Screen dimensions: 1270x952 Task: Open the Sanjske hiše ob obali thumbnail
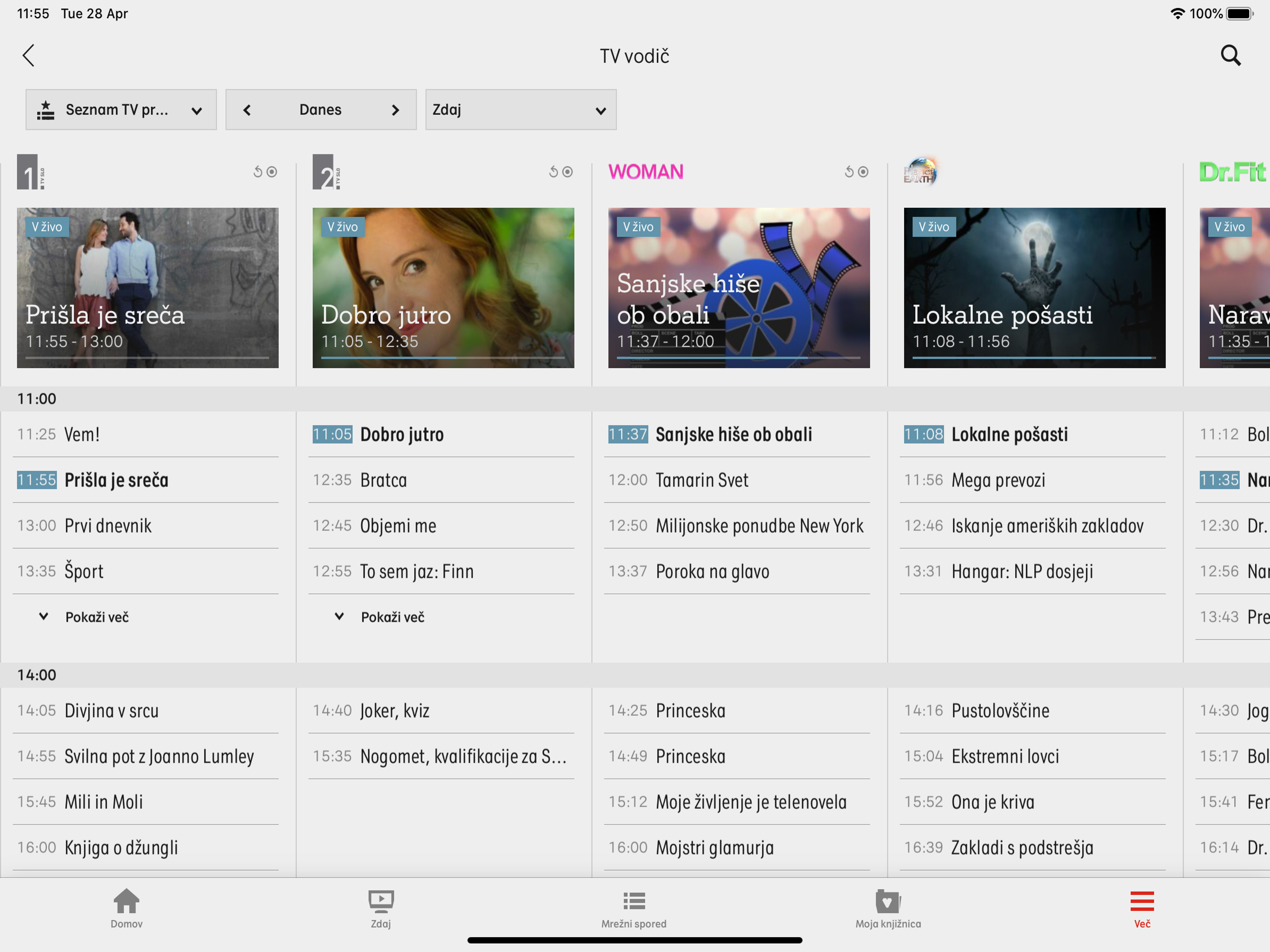pyautogui.click(x=739, y=288)
